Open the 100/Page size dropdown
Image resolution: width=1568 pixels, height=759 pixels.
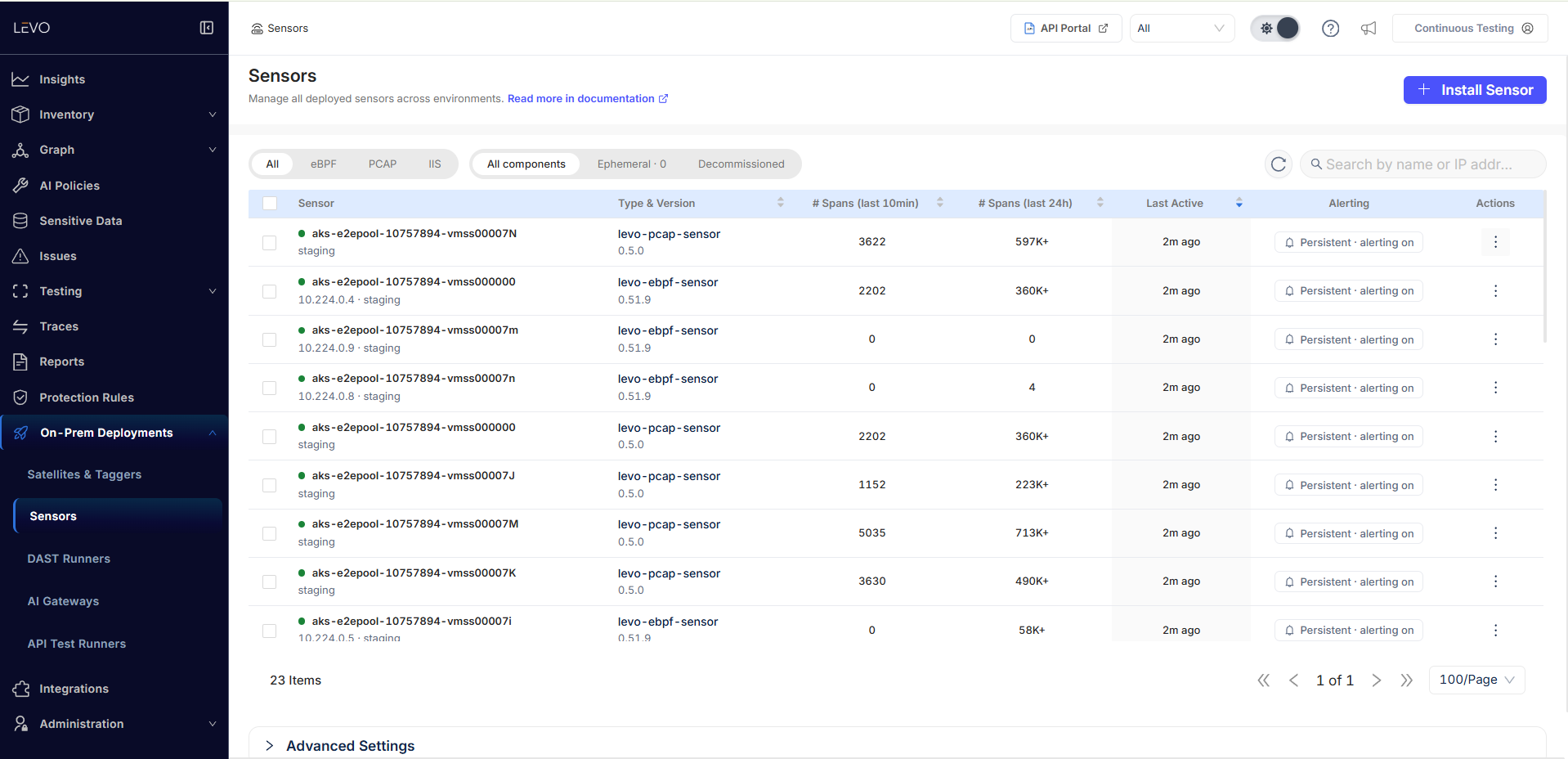pyautogui.click(x=1476, y=680)
